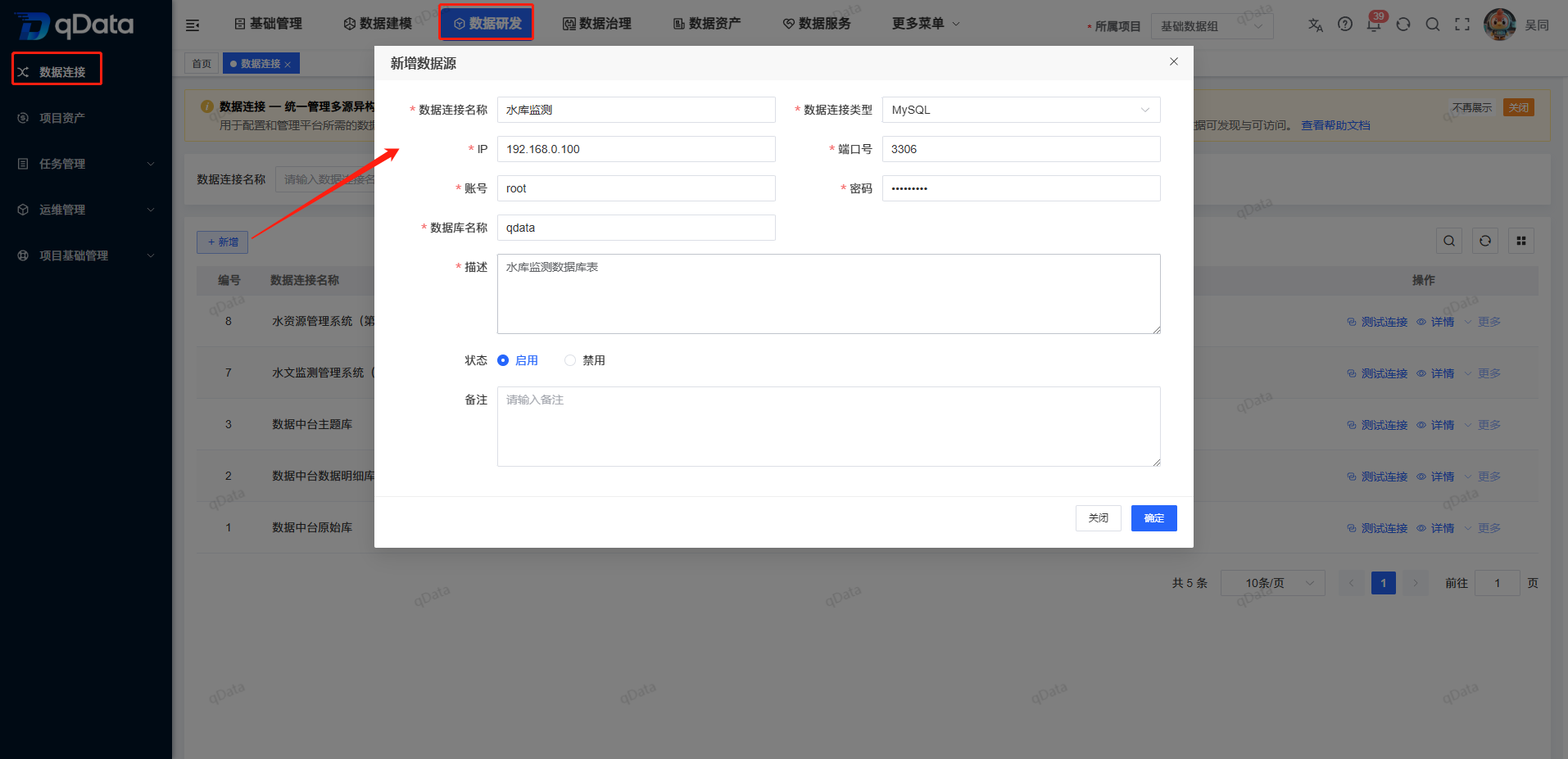Click the 描述 textarea

(828, 294)
